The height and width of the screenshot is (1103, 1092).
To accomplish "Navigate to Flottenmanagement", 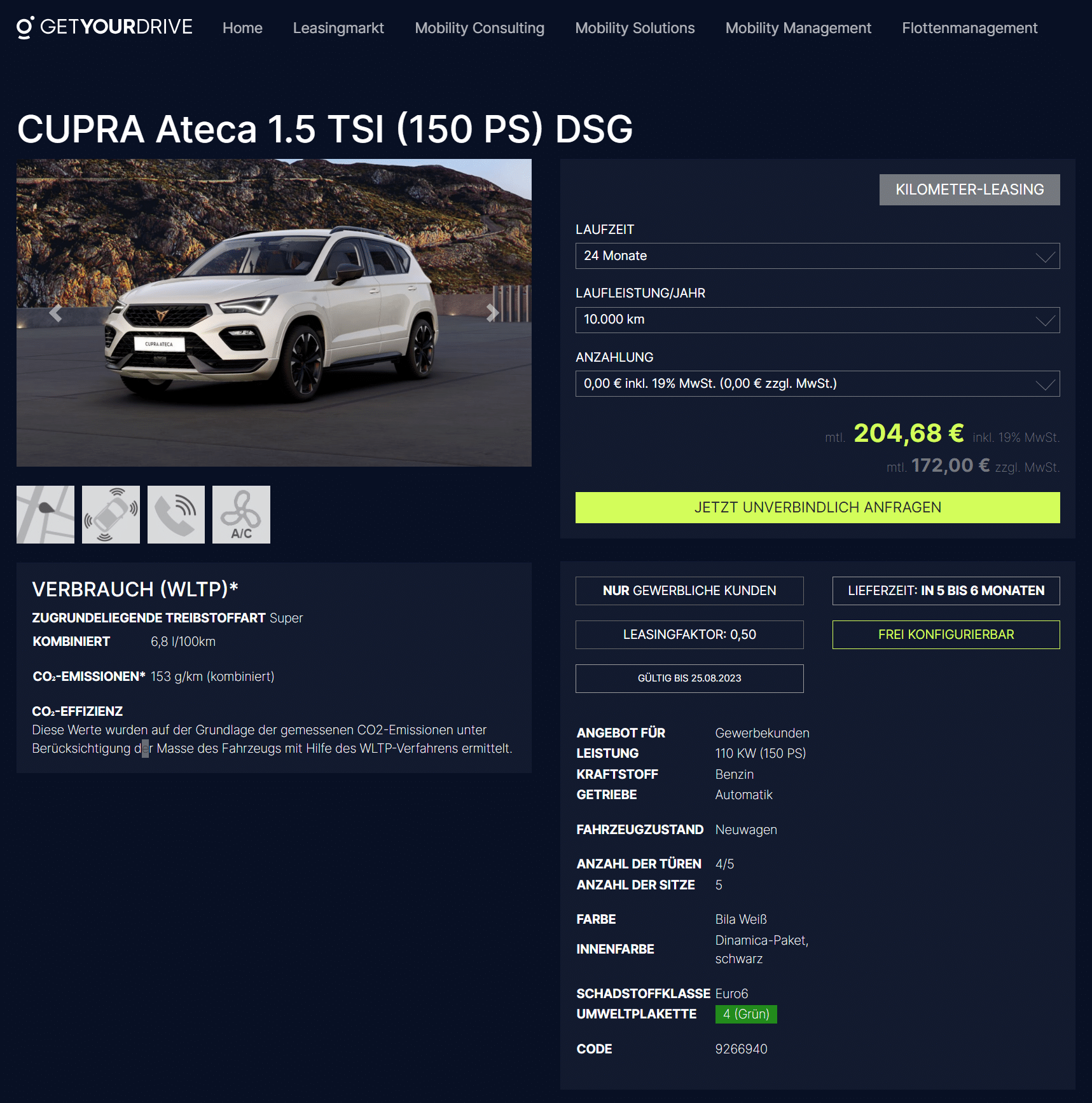I will click(969, 28).
